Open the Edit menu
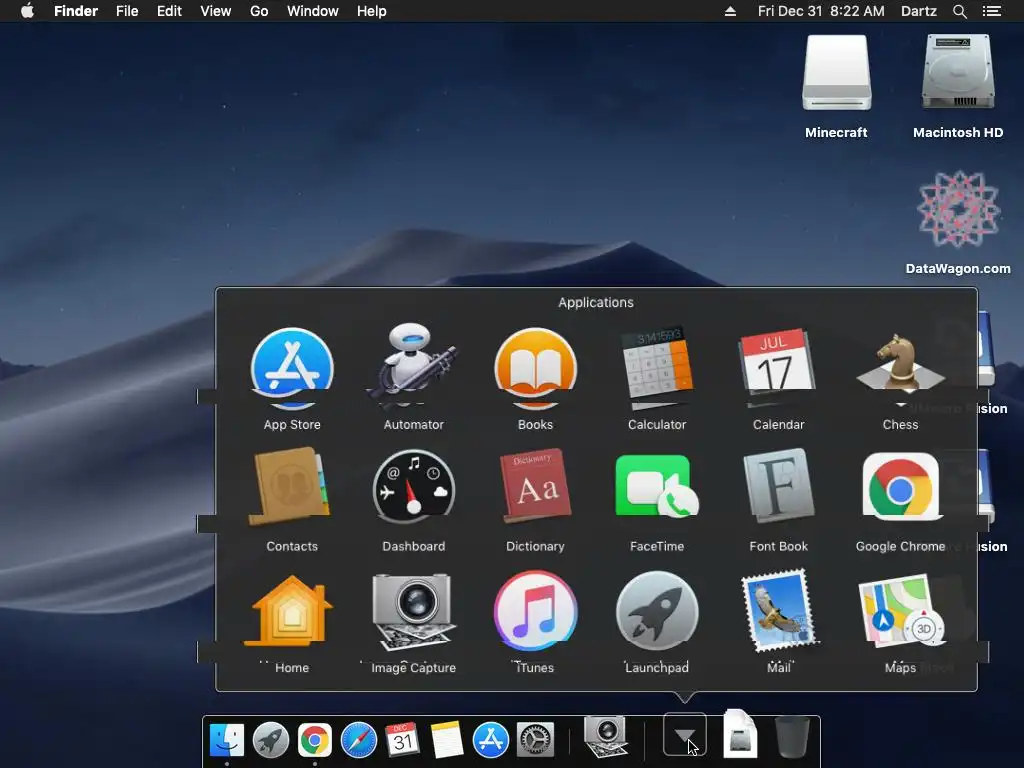The width and height of the screenshot is (1024, 768). tap(169, 11)
